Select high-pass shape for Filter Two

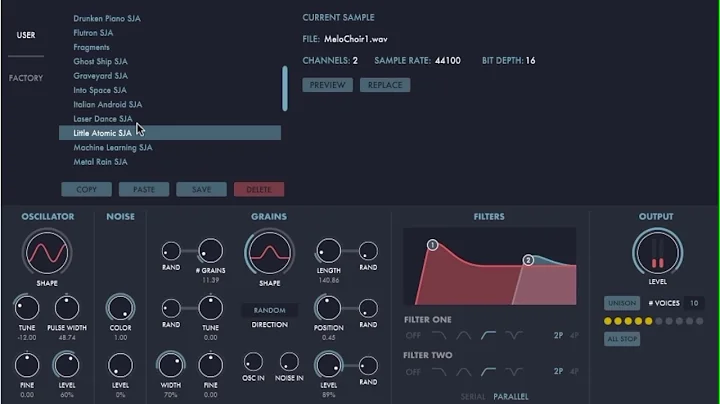pos(488,372)
